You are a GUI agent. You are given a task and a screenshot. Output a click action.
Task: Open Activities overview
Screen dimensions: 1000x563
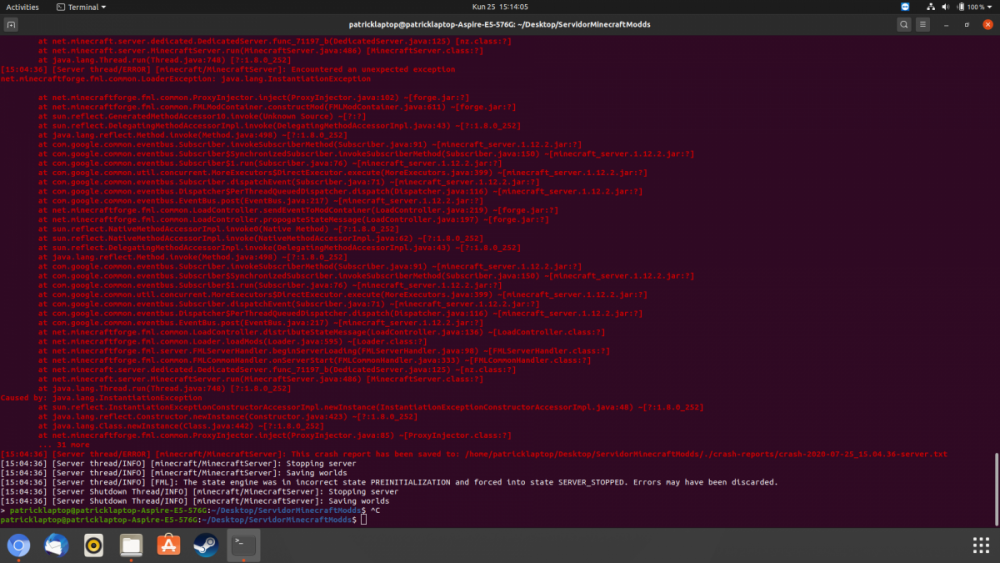(23, 6)
